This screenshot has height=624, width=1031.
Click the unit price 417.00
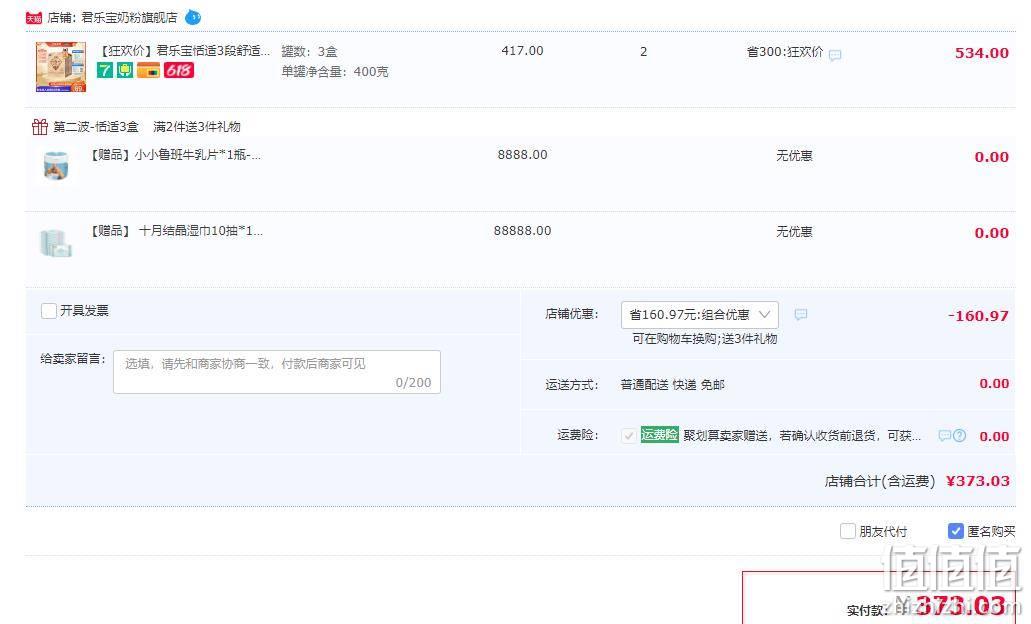522,51
